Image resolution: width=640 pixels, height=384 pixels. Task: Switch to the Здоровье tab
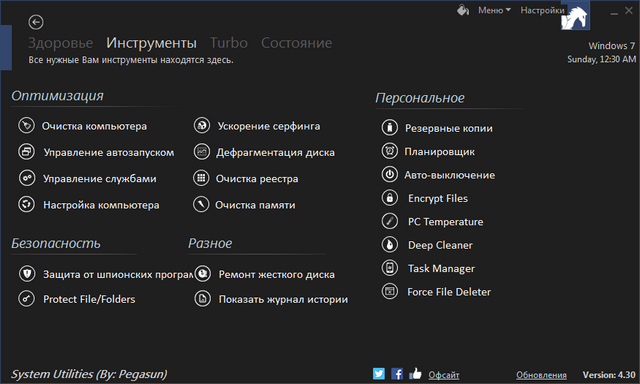[x=60, y=43]
